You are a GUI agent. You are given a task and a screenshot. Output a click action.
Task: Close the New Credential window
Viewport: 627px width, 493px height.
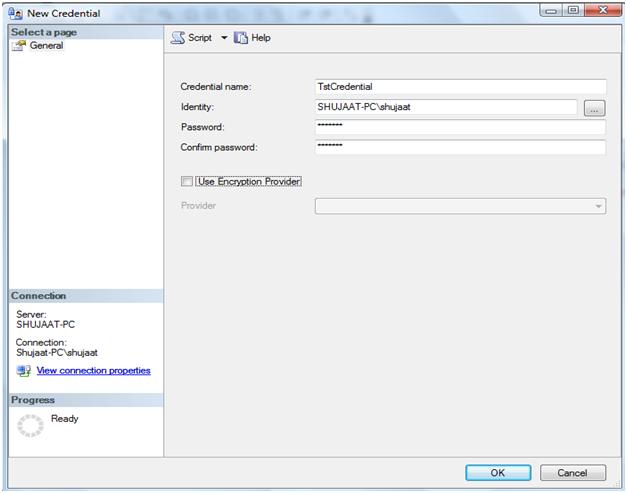pyautogui.click(x=603, y=11)
